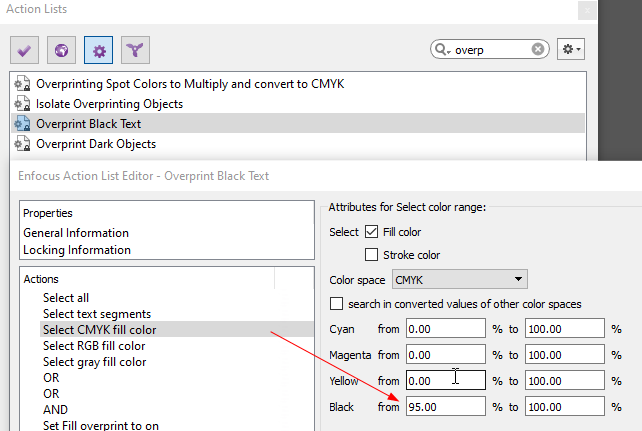Image resolution: width=642 pixels, height=431 pixels.
Task: Select Set Fill overprint to on action
Action: tap(101, 426)
